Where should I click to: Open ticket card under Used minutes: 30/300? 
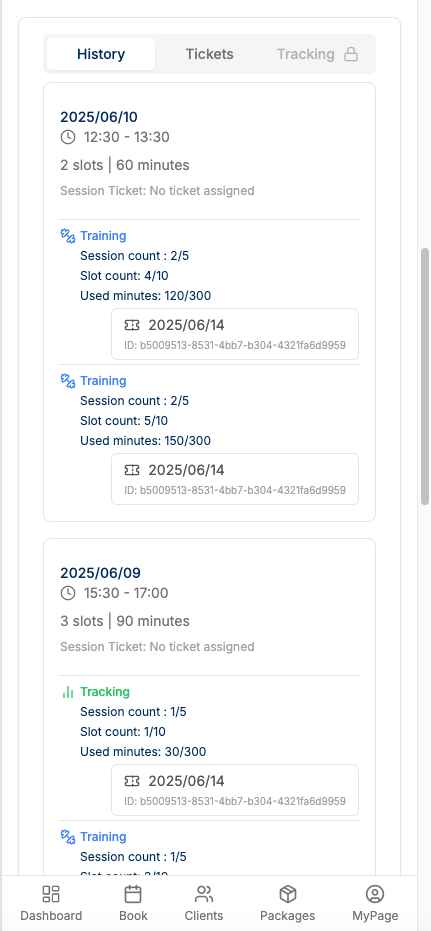click(235, 790)
